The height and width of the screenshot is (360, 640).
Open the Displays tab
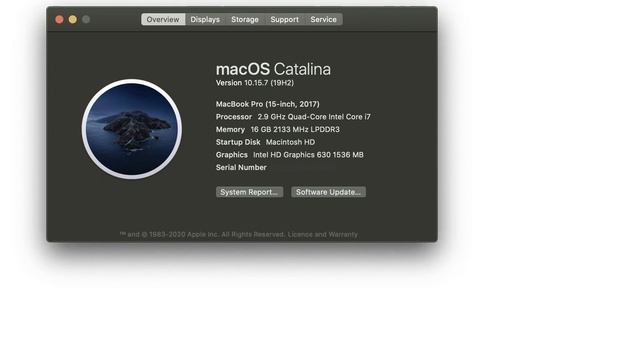click(205, 19)
